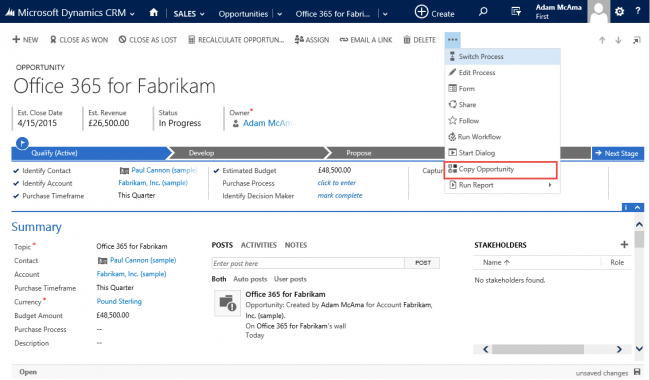Select Follow in the overflow menu

pos(502,121)
